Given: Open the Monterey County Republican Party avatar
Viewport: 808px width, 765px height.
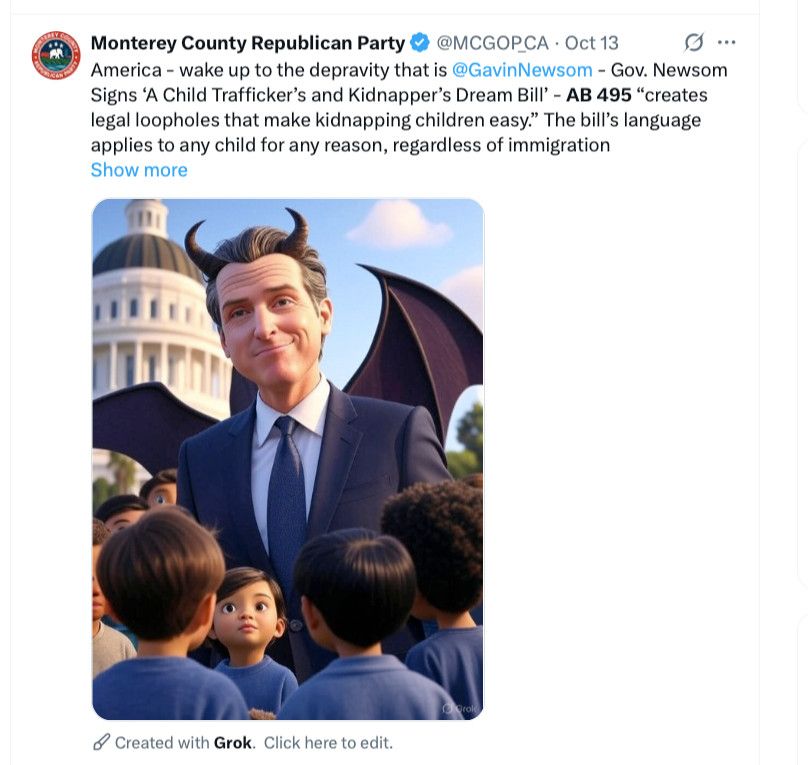Looking at the screenshot, I should point(56,55).
